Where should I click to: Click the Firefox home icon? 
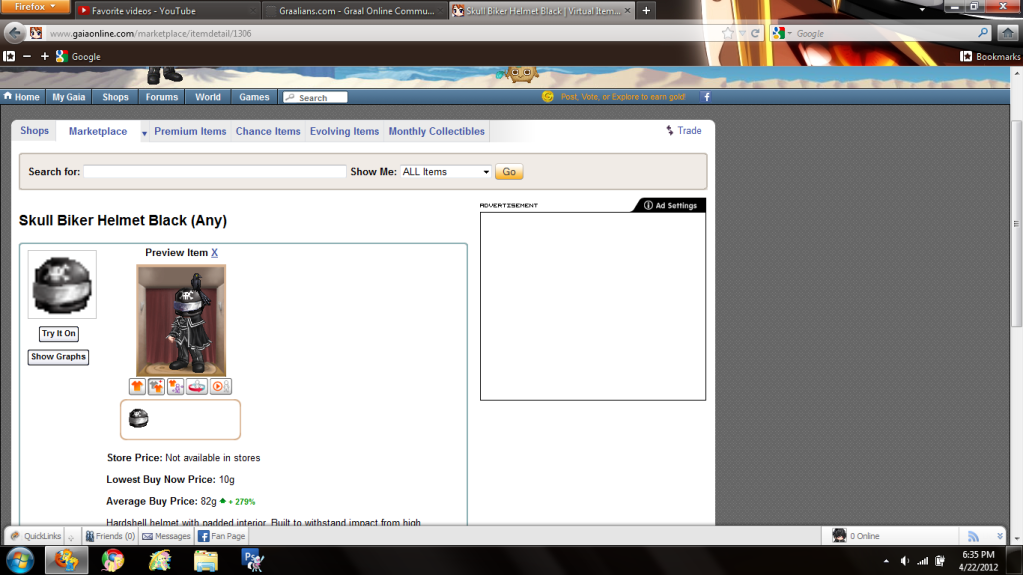(1007, 33)
